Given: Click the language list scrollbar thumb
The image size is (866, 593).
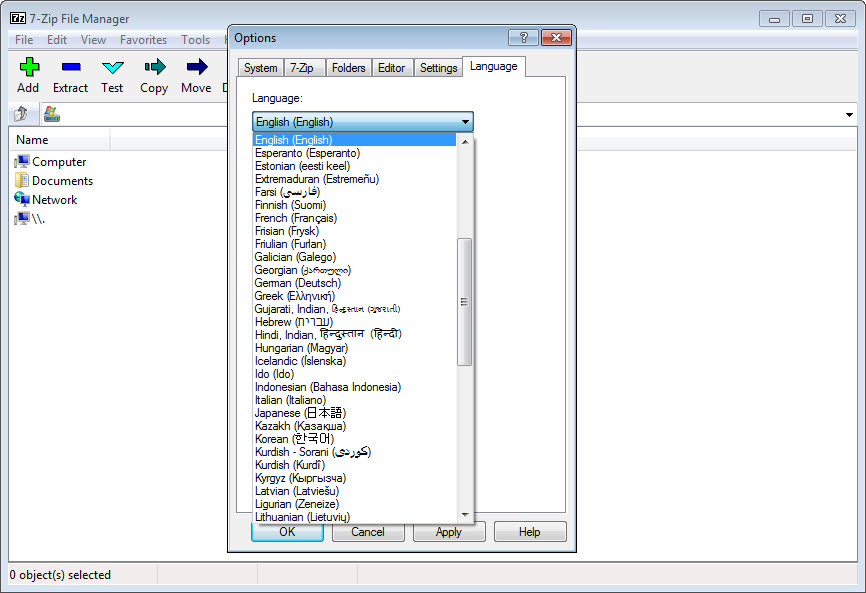Looking at the screenshot, I should coord(464,301).
